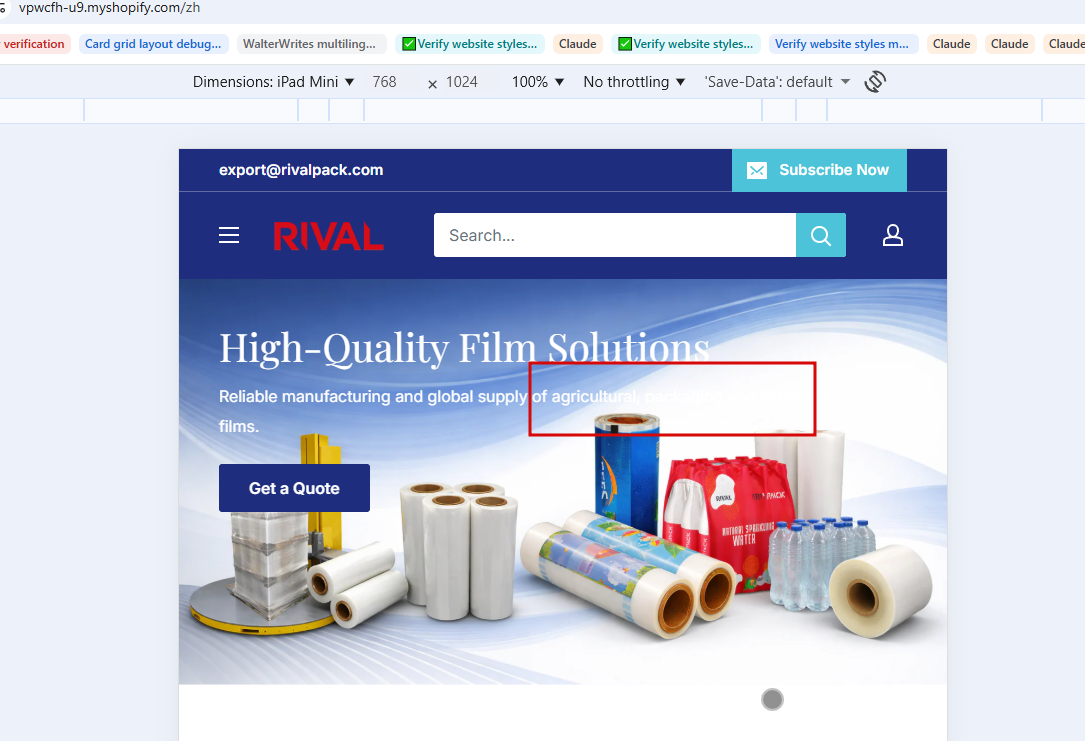
Task: Click the export@rivalpack.com email link
Action: coord(301,170)
